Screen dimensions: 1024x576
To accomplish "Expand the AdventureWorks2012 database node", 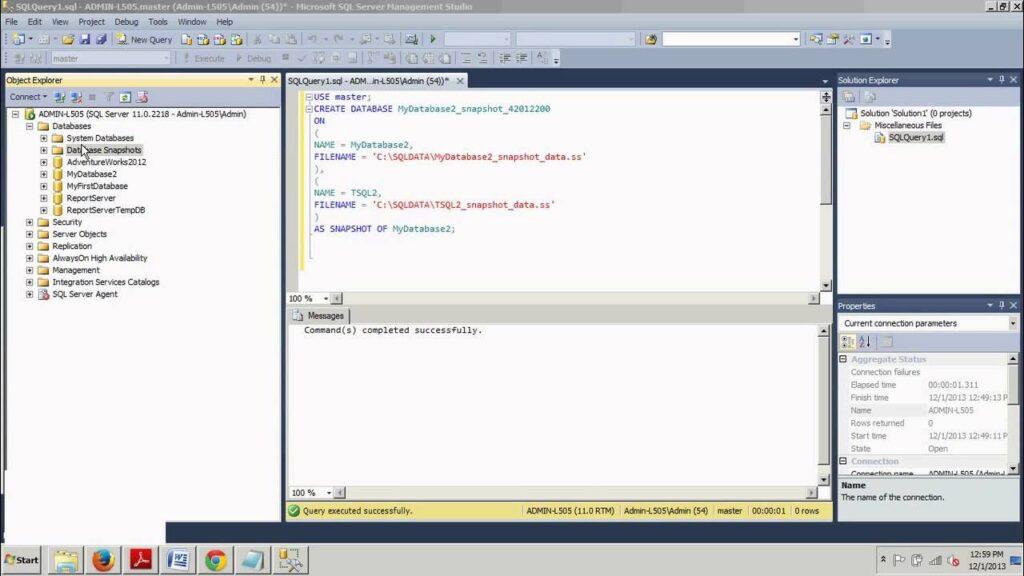I will pyautogui.click(x=44, y=162).
